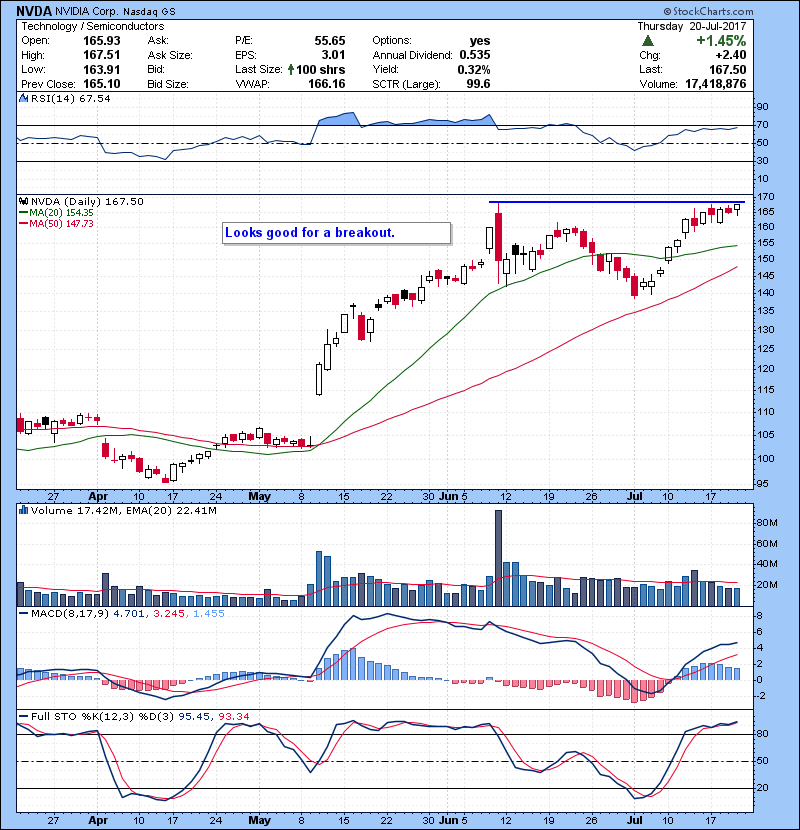Click the candlestick icon beside NVDA (Daily)
800x830 pixels.
click(x=23, y=201)
